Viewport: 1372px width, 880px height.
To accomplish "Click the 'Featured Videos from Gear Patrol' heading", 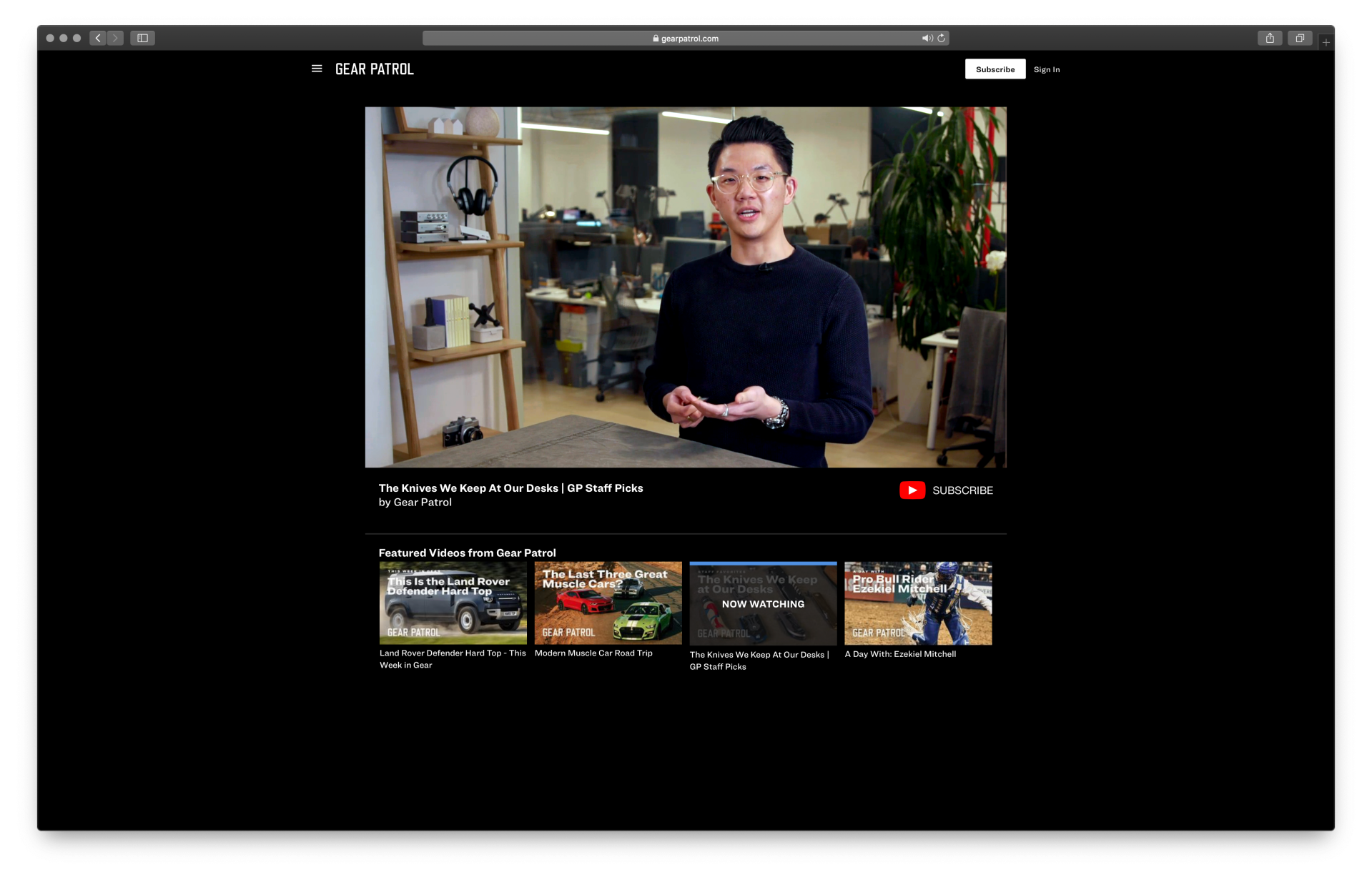I will tap(467, 553).
